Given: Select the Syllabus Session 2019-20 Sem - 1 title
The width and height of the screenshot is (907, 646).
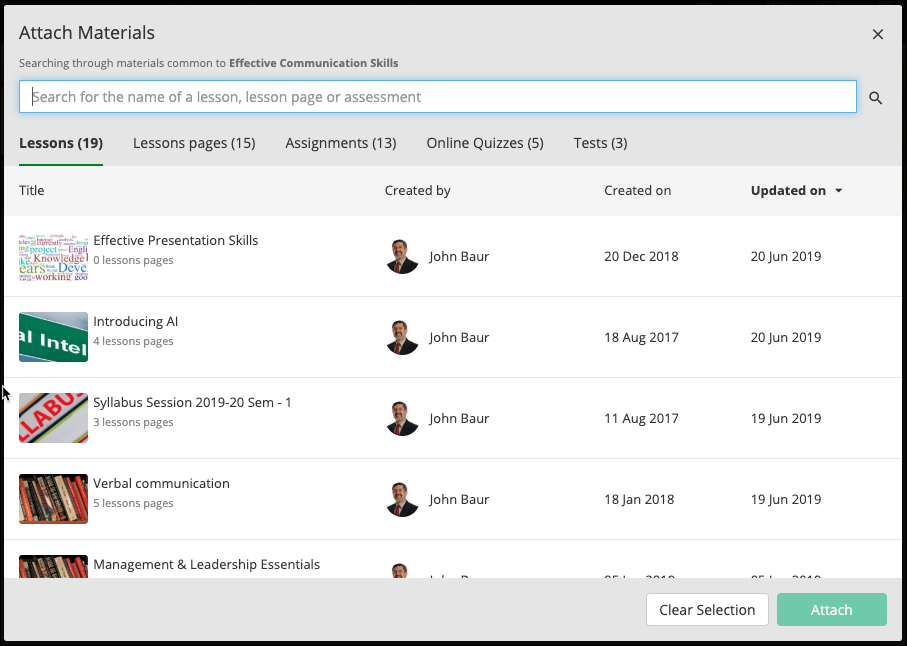Looking at the screenshot, I should tap(192, 403).
